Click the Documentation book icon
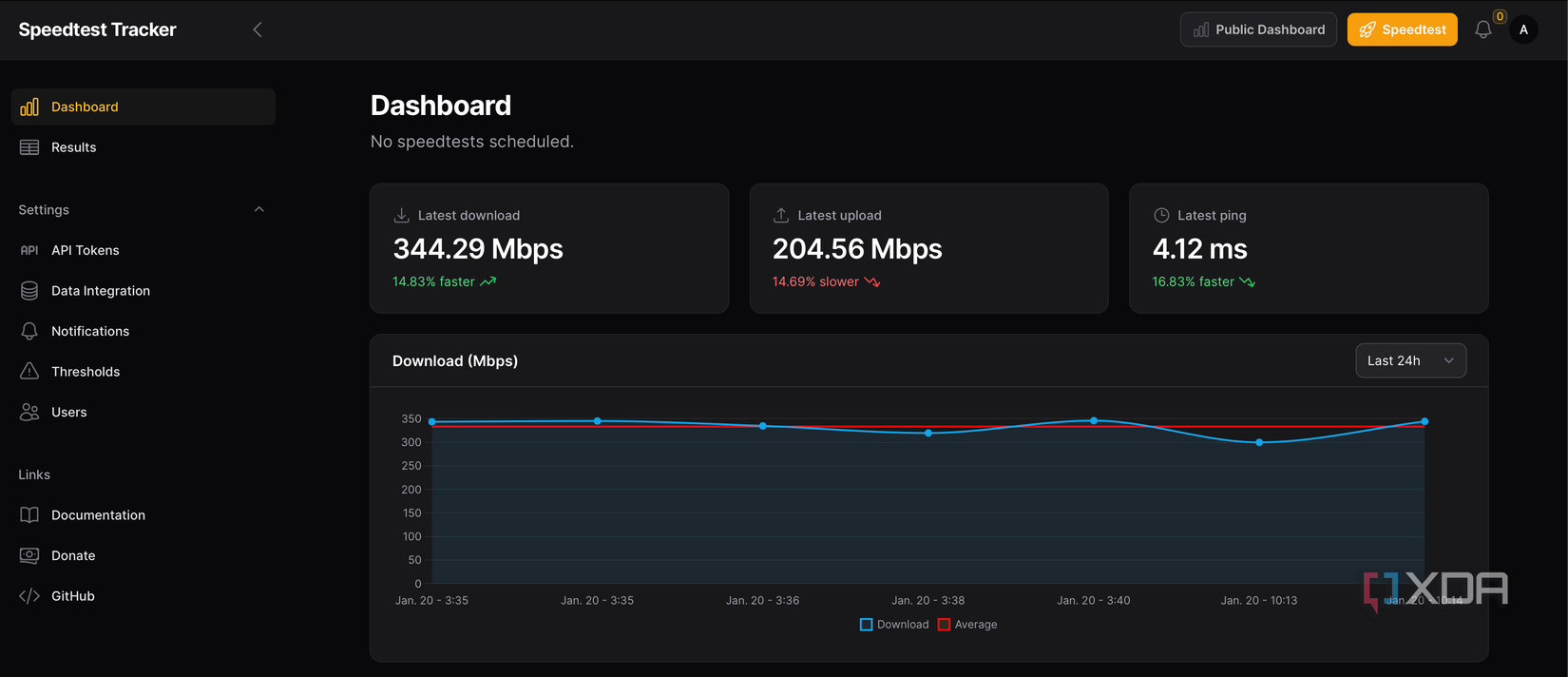The height and width of the screenshot is (677, 1568). coord(29,515)
